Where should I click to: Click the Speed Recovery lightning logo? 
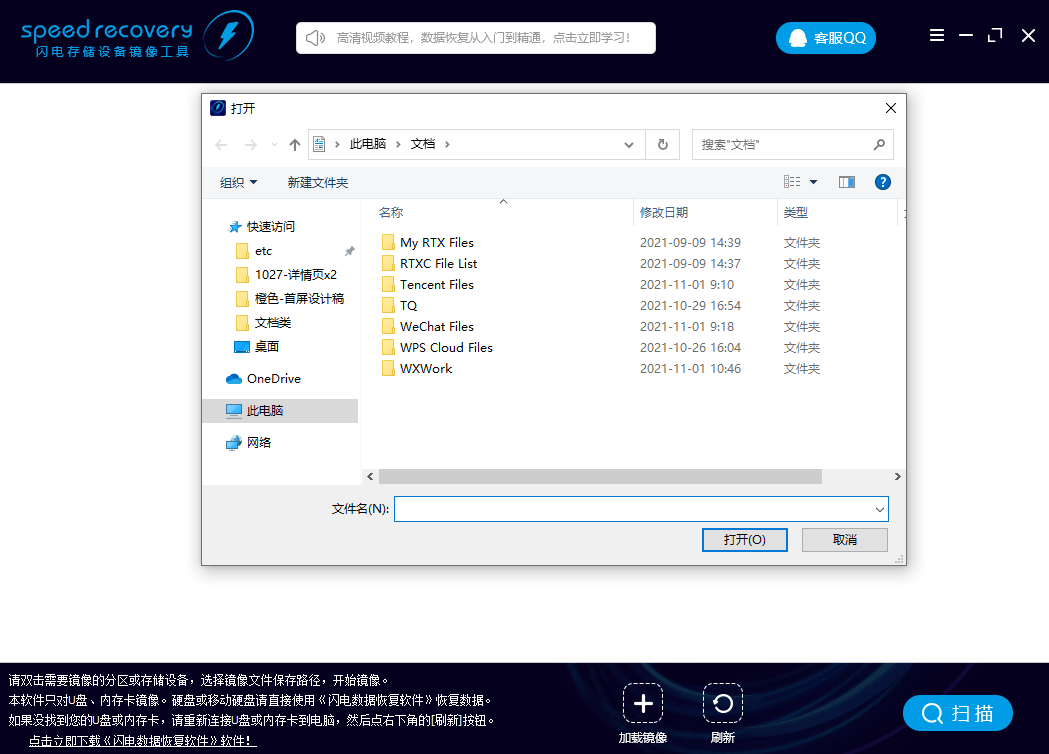tap(228, 35)
